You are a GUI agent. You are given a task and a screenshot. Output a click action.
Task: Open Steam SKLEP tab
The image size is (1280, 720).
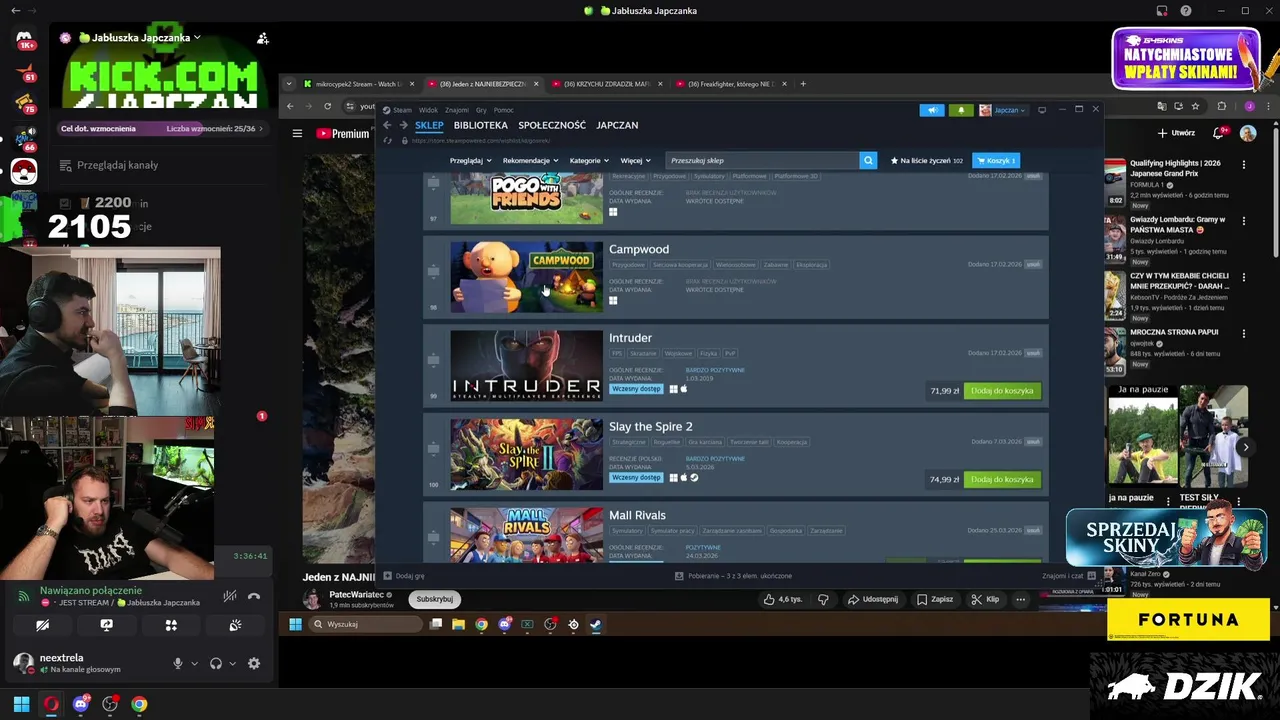(x=429, y=125)
